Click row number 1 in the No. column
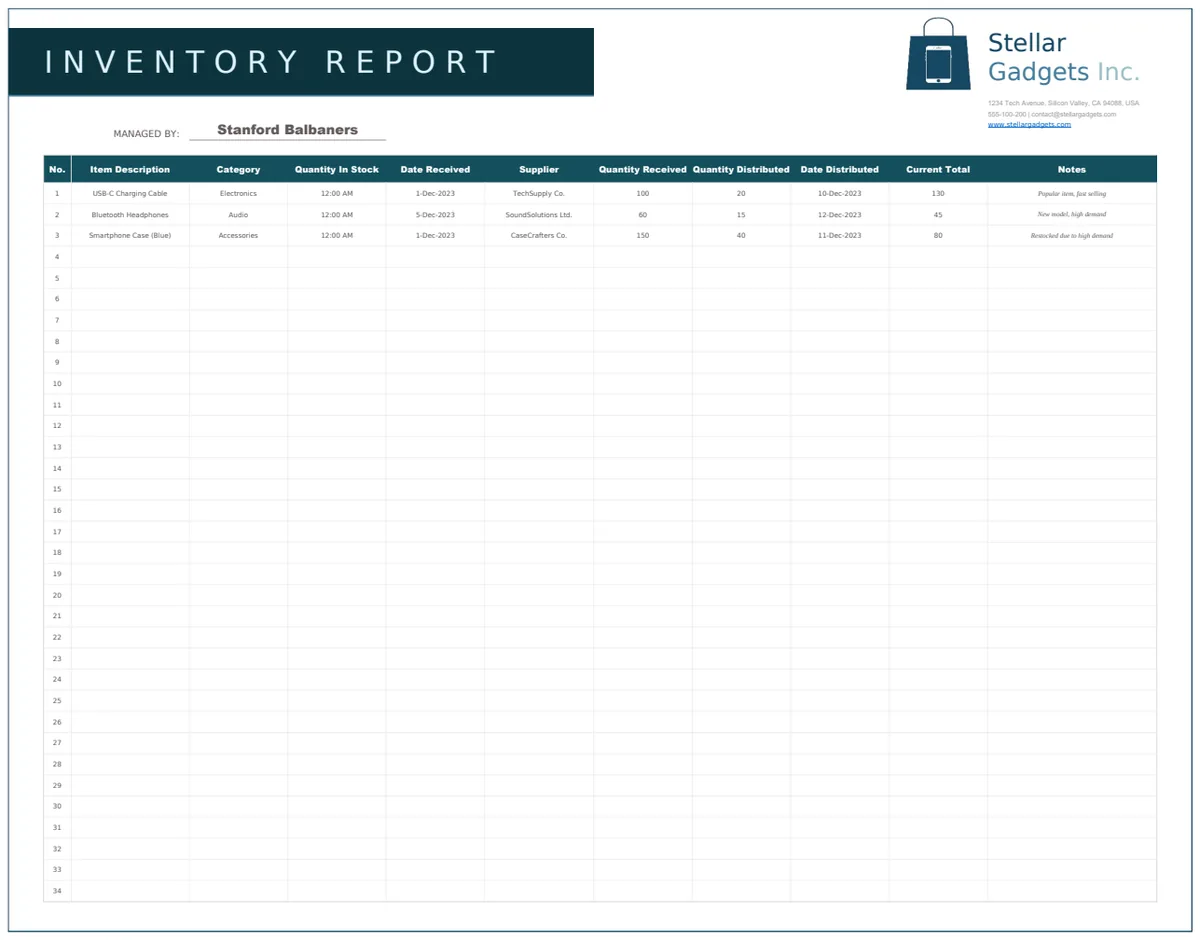This screenshot has height=940, width=1200. click(x=57, y=194)
